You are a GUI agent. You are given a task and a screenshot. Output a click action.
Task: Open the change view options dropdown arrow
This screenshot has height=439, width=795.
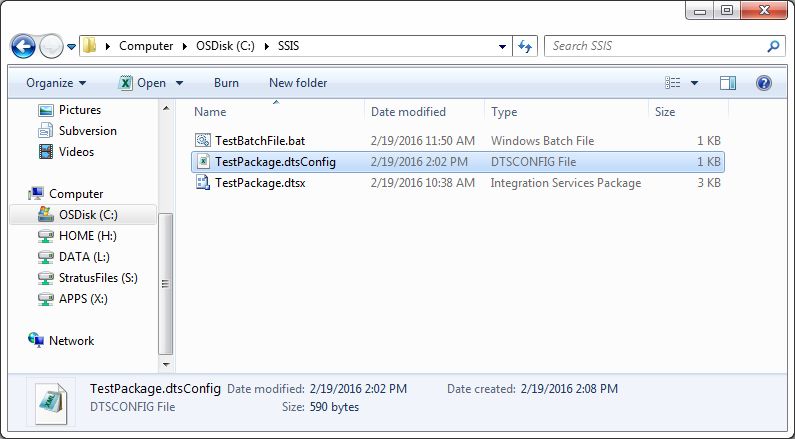(695, 83)
